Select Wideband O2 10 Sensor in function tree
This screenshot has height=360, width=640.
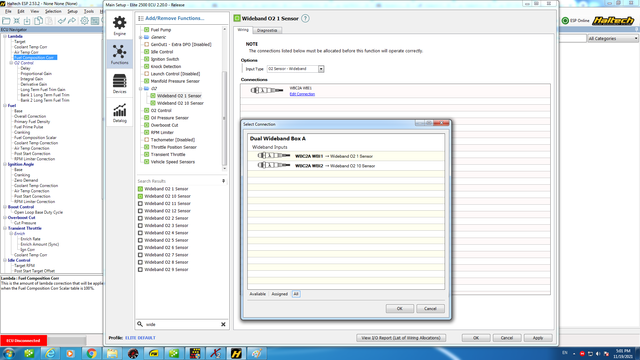(180, 103)
